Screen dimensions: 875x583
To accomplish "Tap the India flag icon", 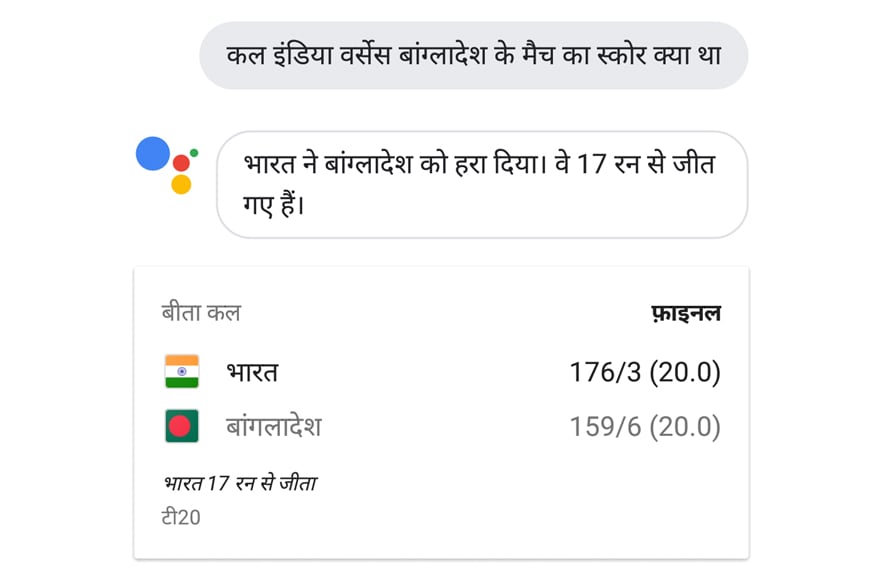I will pyautogui.click(x=182, y=371).
